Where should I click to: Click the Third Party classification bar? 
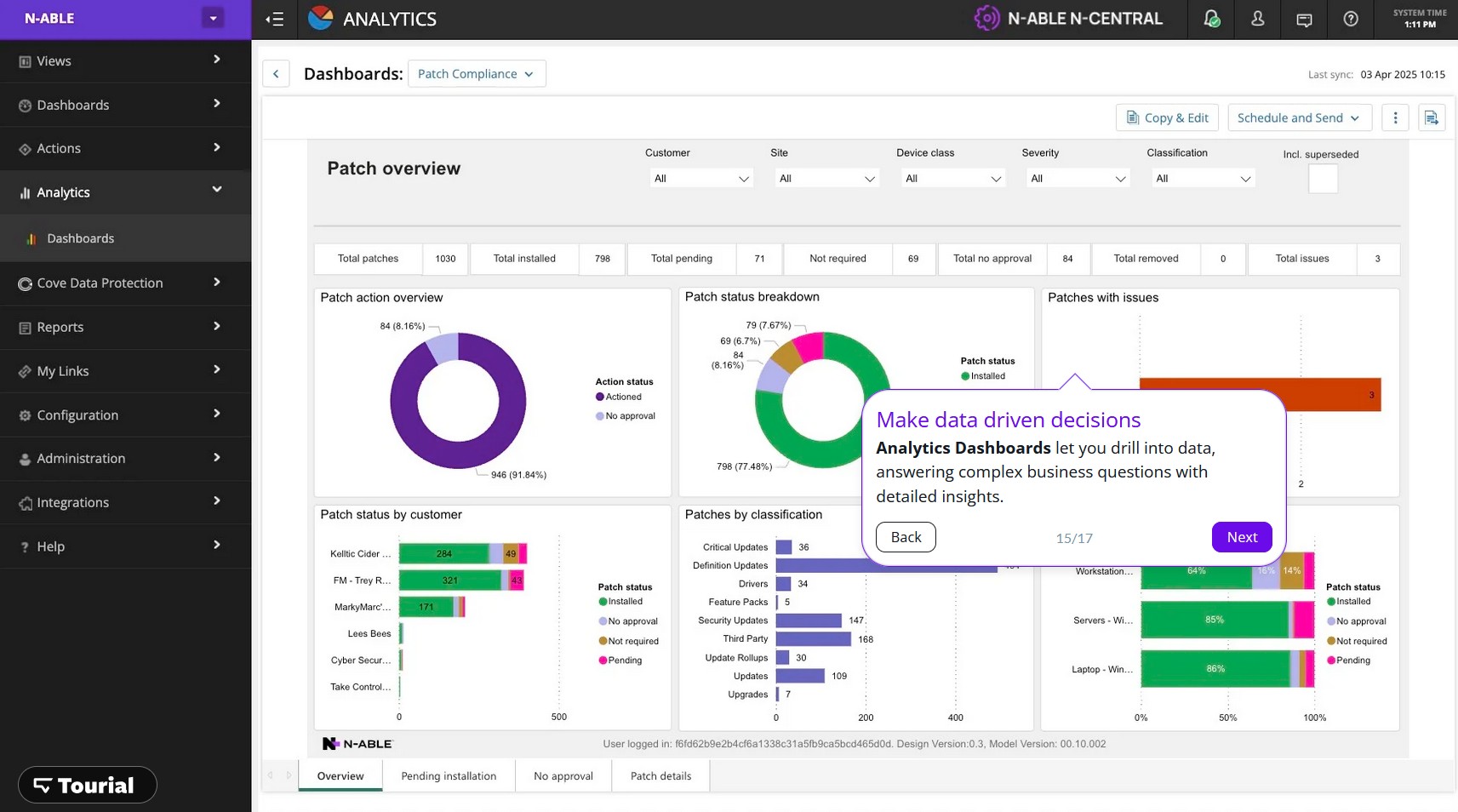click(x=813, y=639)
